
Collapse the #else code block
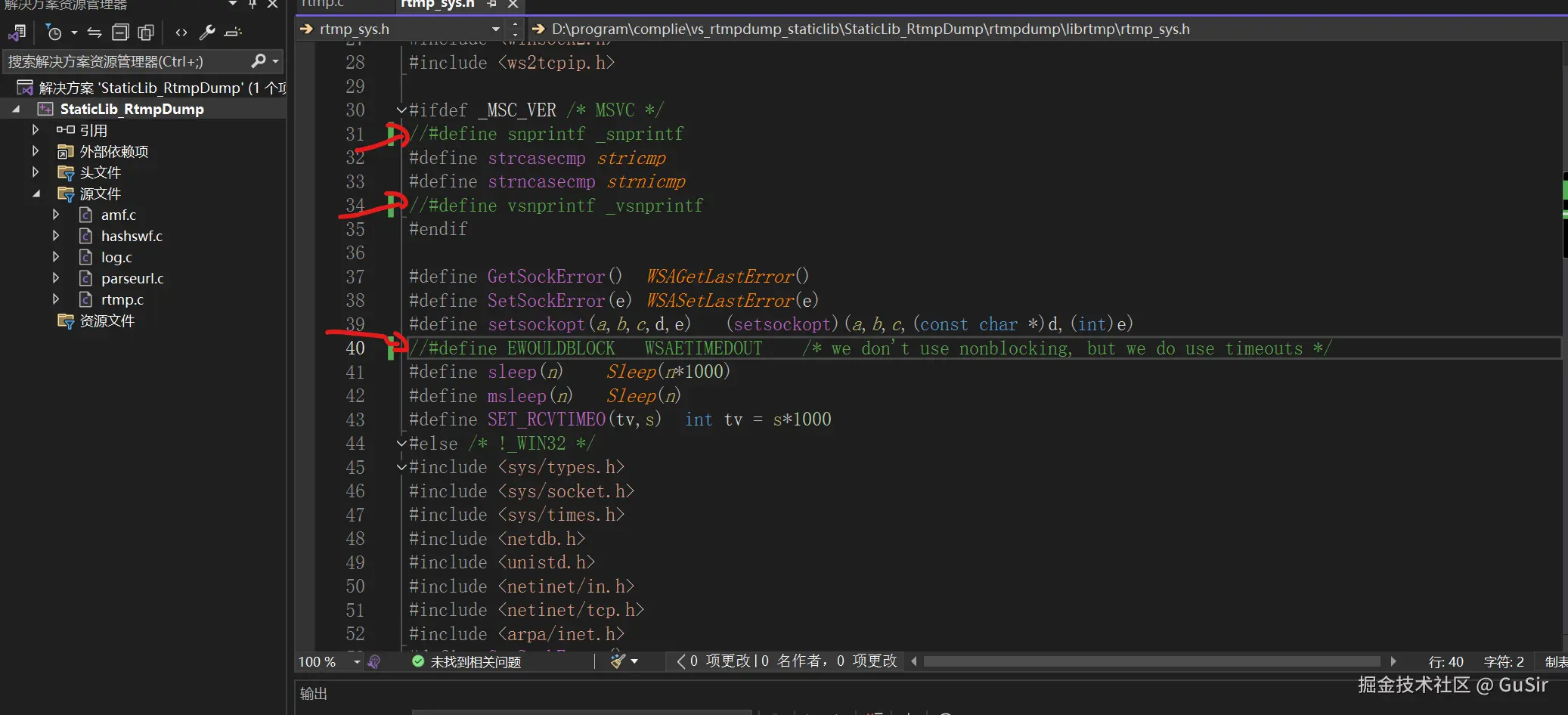pyautogui.click(x=401, y=444)
